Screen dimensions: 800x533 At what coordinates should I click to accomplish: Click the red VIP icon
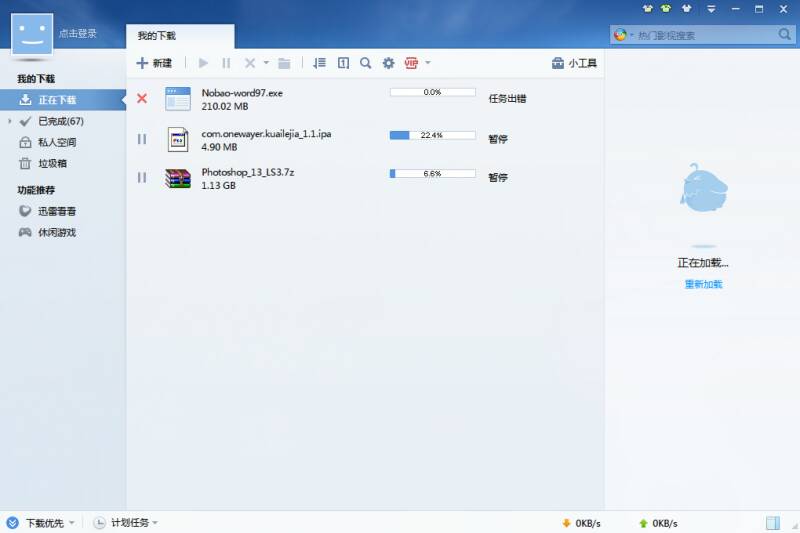(x=411, y=63)
